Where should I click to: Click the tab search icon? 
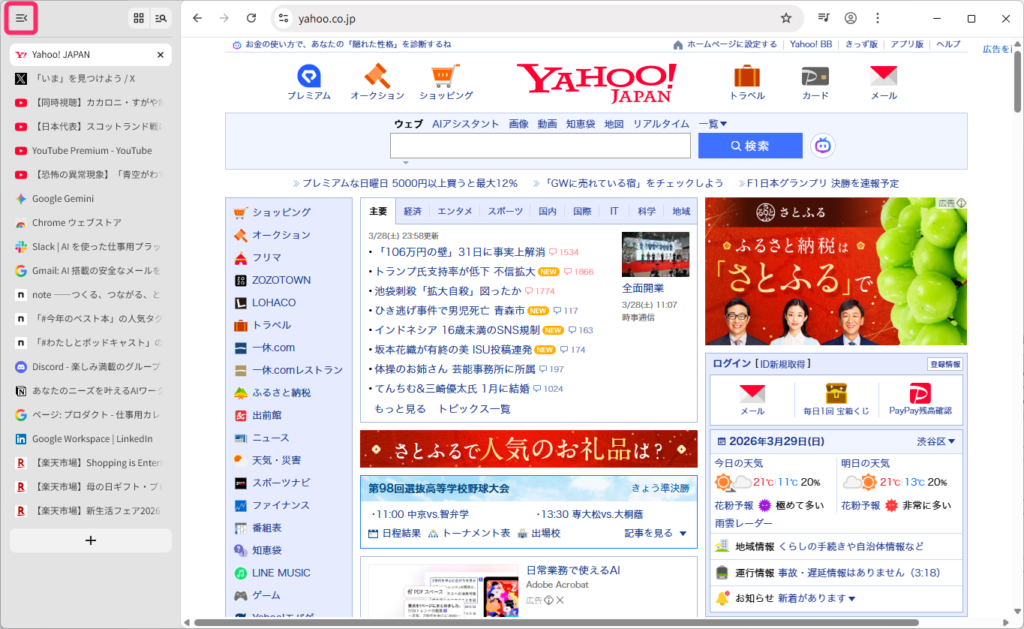pos(161,18)
